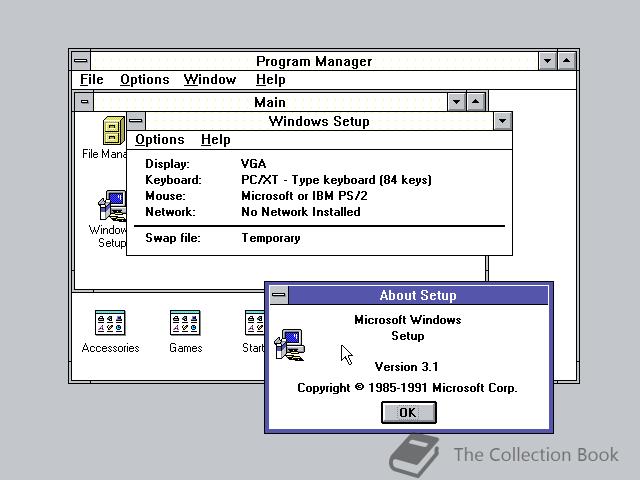The image size is (640, 480).
Task: Click OK in About Setup dialog
Action: click(409, 412)
